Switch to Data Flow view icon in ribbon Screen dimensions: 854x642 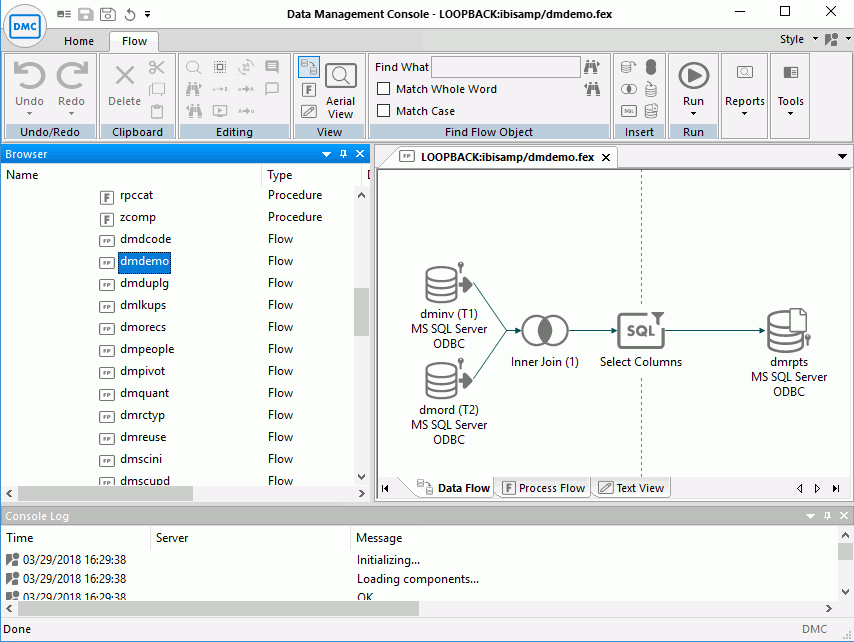click(x=309, y=67)
